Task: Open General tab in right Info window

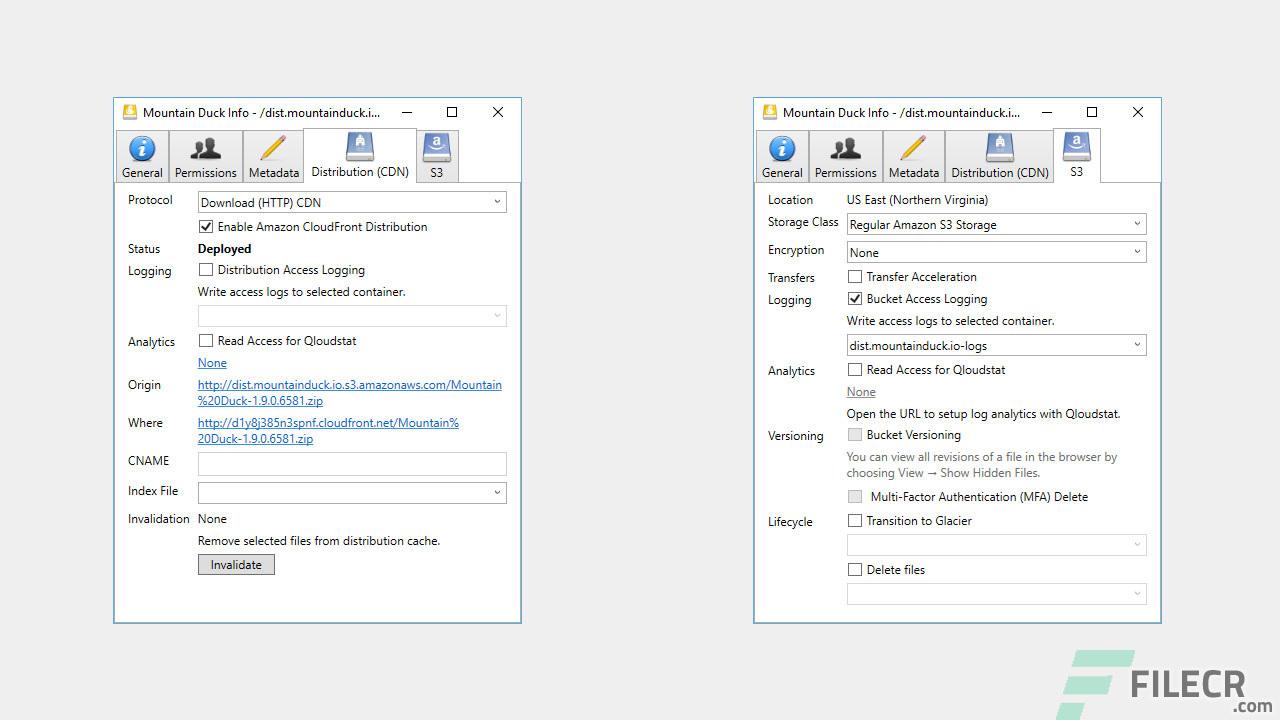Action: (782, 157)
